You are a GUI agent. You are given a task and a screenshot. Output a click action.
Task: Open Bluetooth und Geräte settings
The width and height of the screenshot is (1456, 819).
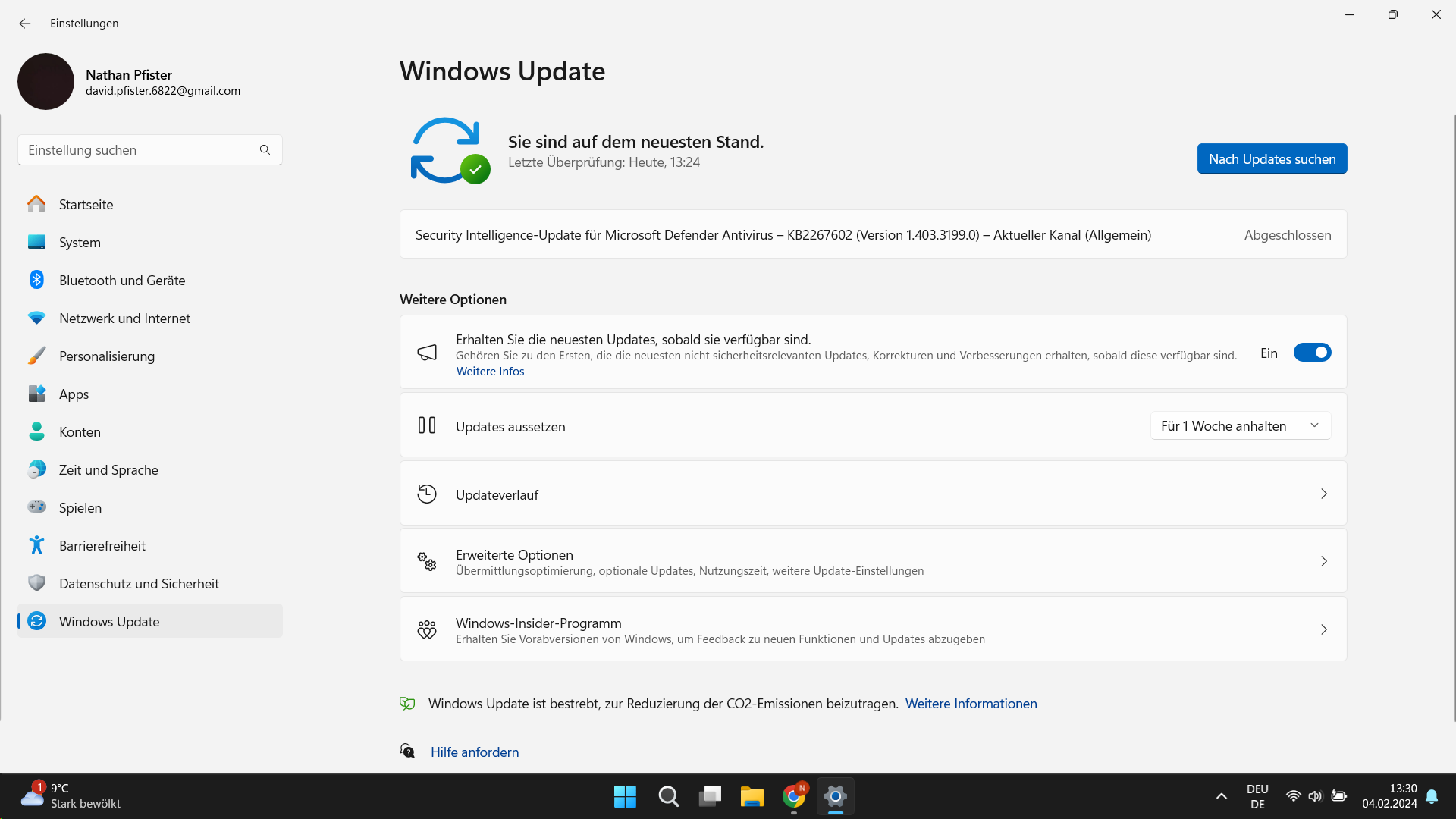[121, 280]
